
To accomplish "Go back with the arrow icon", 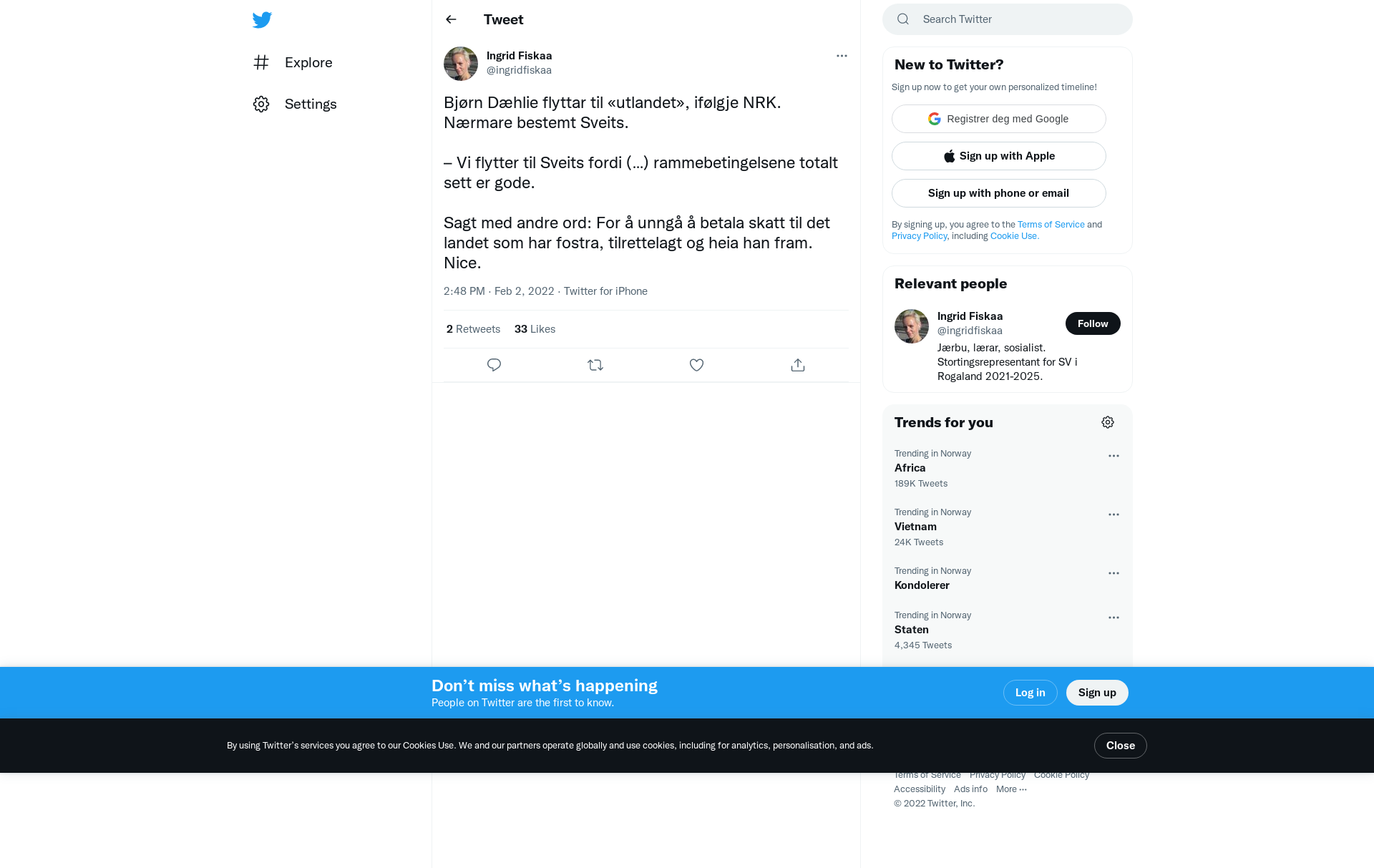I will point(451,19).
